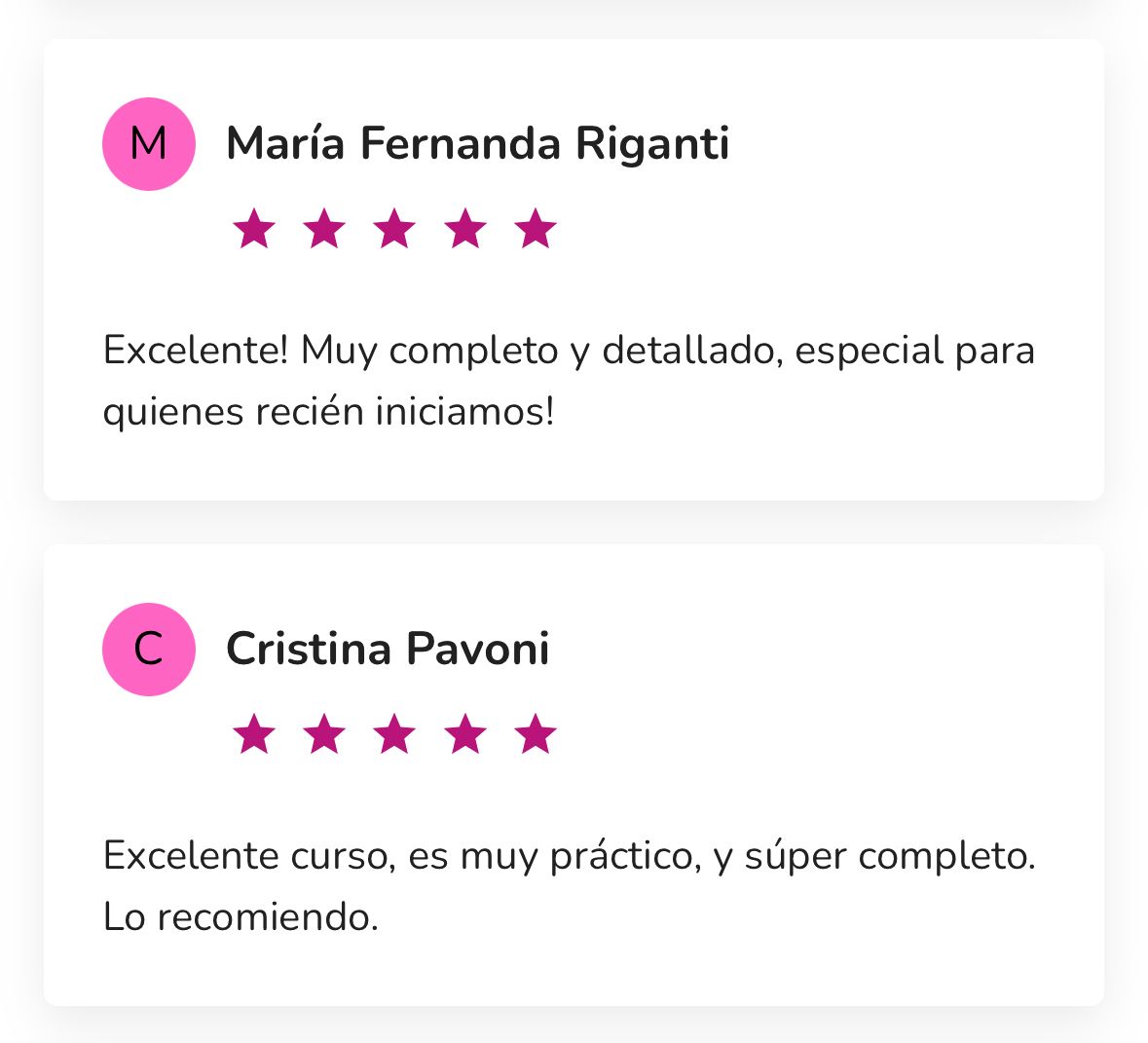Click the "quienes recién iniciamos!" text line
The height and width of the screenshot is (1043, 1148).
click(x=328, y=412)
